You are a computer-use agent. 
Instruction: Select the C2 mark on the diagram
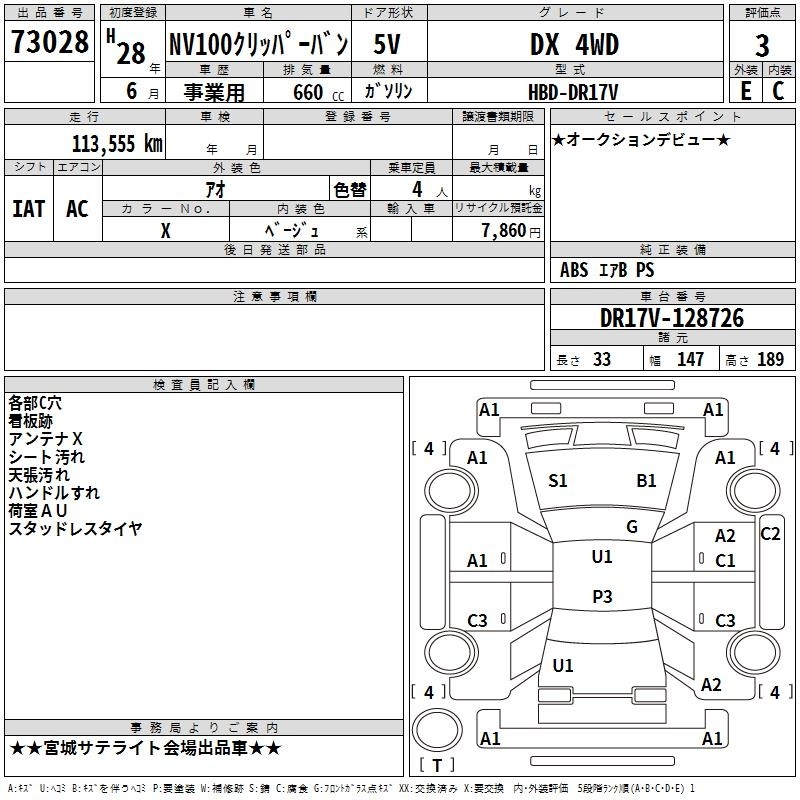point(770,534)
